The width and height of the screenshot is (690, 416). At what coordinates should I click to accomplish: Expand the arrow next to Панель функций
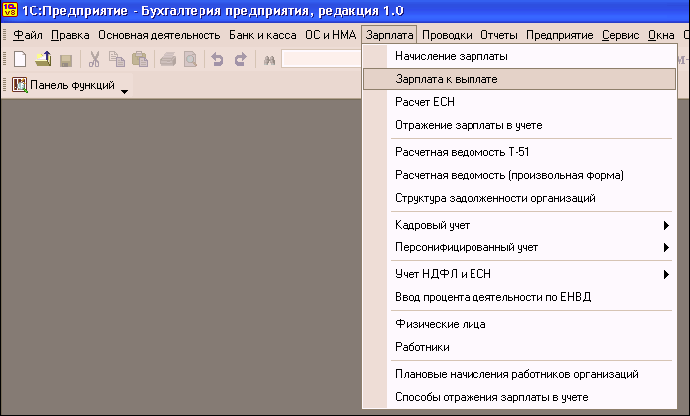pos(125,90)
